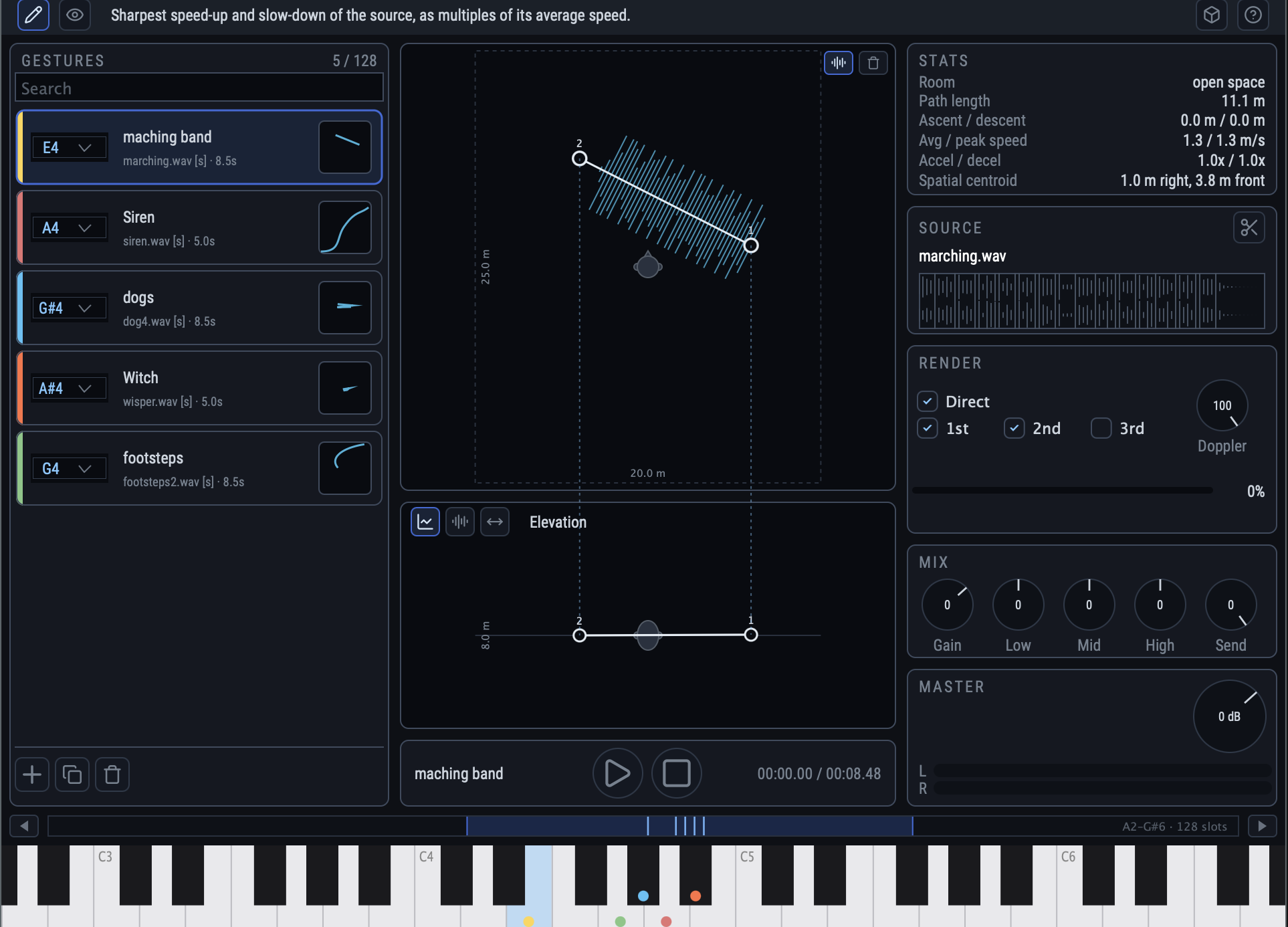
Task: Select waveform view icon in lower panel
Action: 460,522
